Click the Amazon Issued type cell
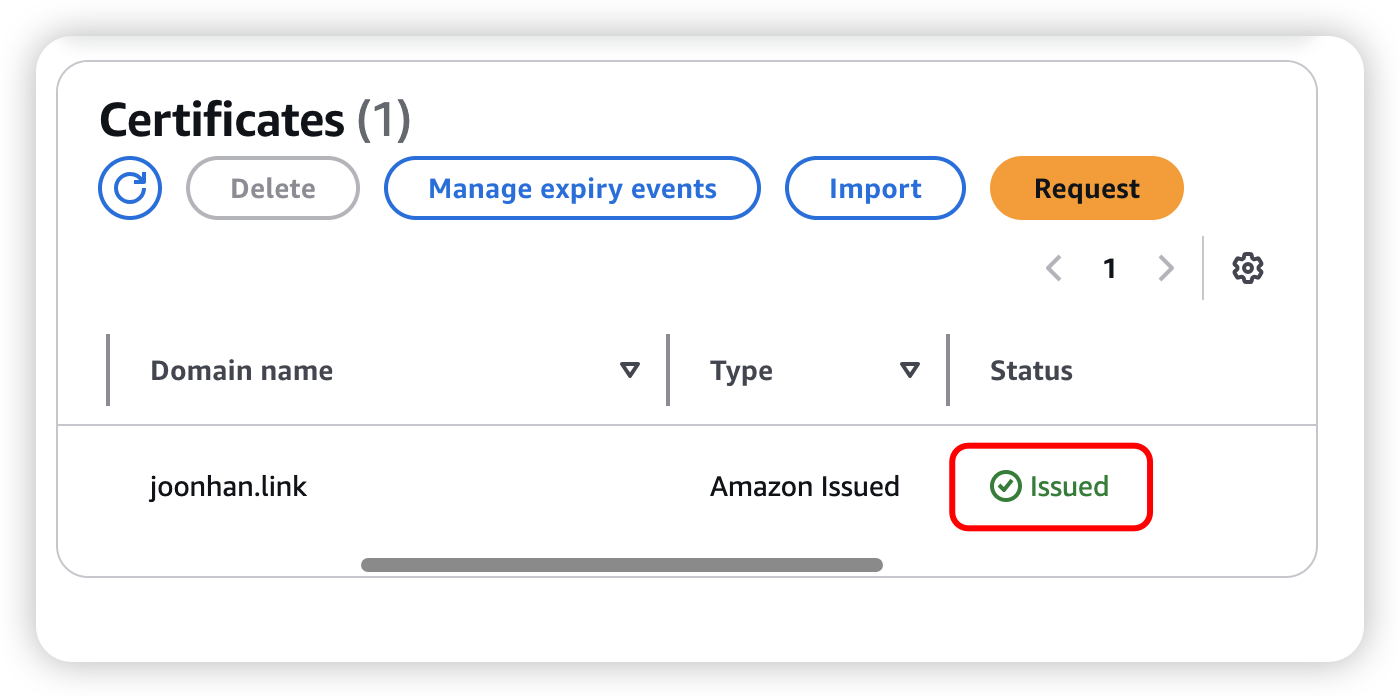 (x=804, y=487)
